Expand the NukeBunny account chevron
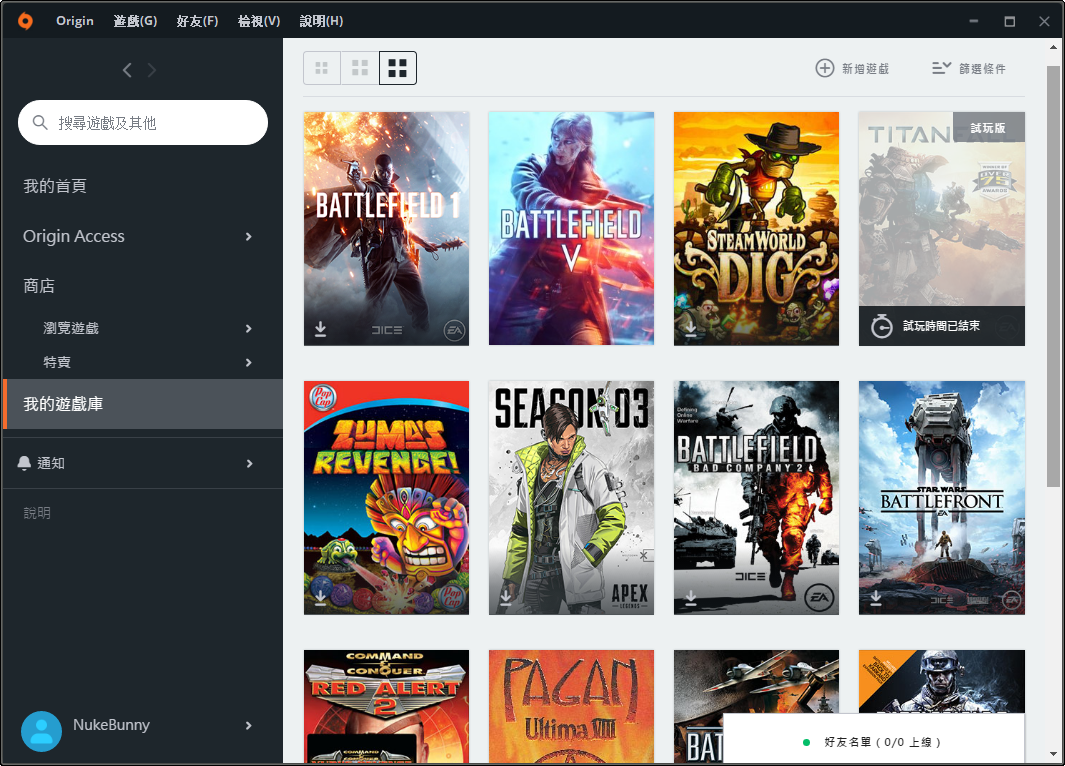Viewport: 1065px width, 766px height. (249, 725)
